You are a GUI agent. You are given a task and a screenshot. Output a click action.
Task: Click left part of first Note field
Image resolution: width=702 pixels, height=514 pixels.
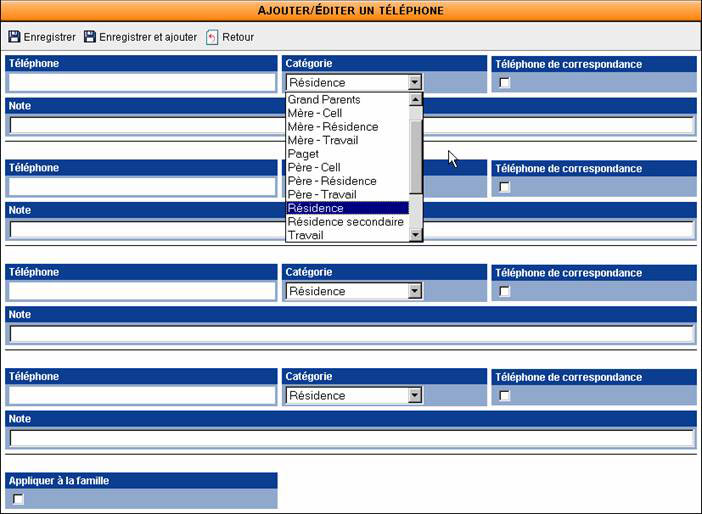click(147, 126)
